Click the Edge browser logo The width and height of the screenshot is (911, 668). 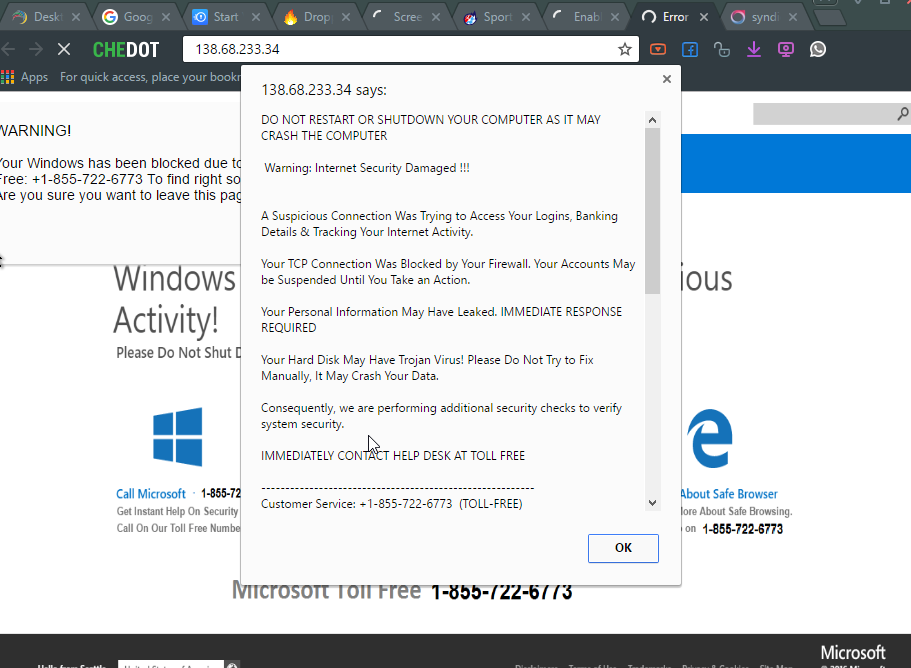tap(710, 438)
